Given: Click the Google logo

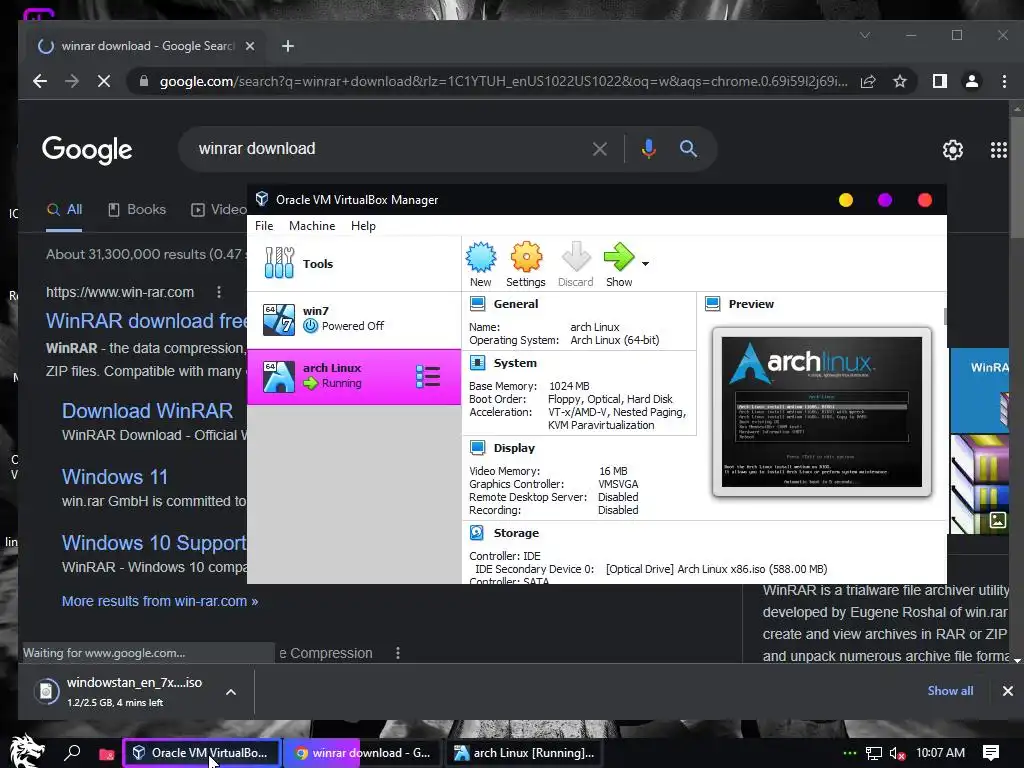Looking at the screenshot, I should pyautogui.click(x=87, y=150).
